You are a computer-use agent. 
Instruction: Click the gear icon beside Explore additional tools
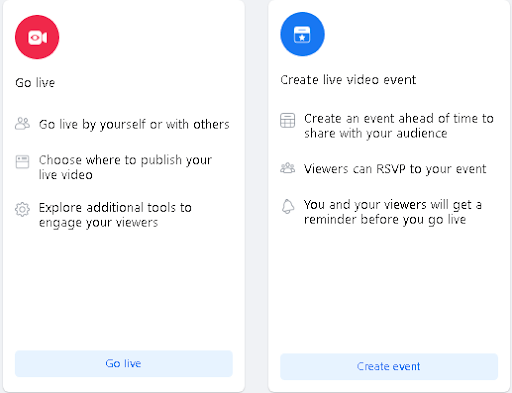pos(22,209)
